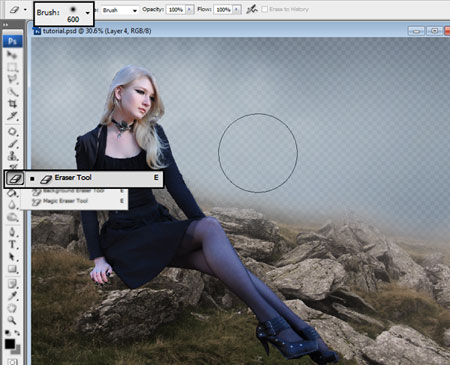
Task: Open the eraser Mode dropdown
Action: 120,10
